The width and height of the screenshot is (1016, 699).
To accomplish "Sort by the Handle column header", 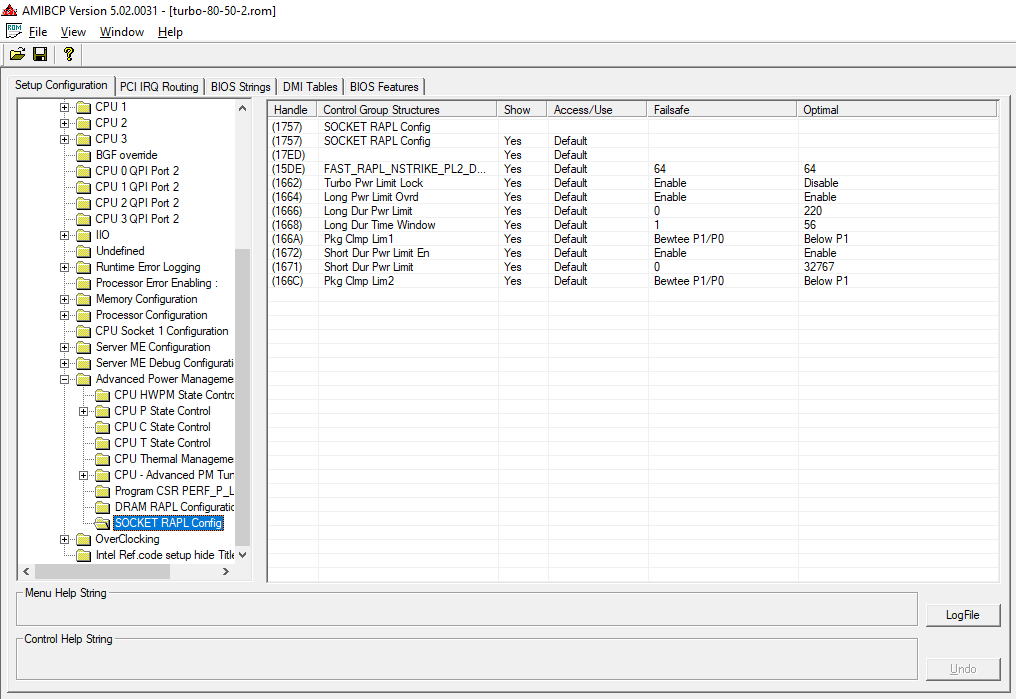I will coord(292,109).
